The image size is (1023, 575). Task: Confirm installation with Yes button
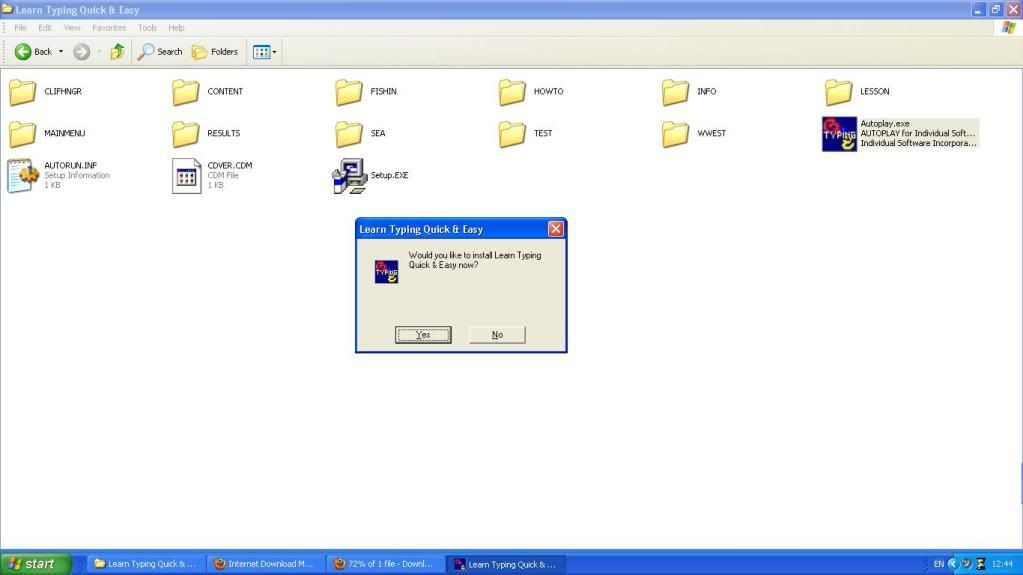point(423,335)
